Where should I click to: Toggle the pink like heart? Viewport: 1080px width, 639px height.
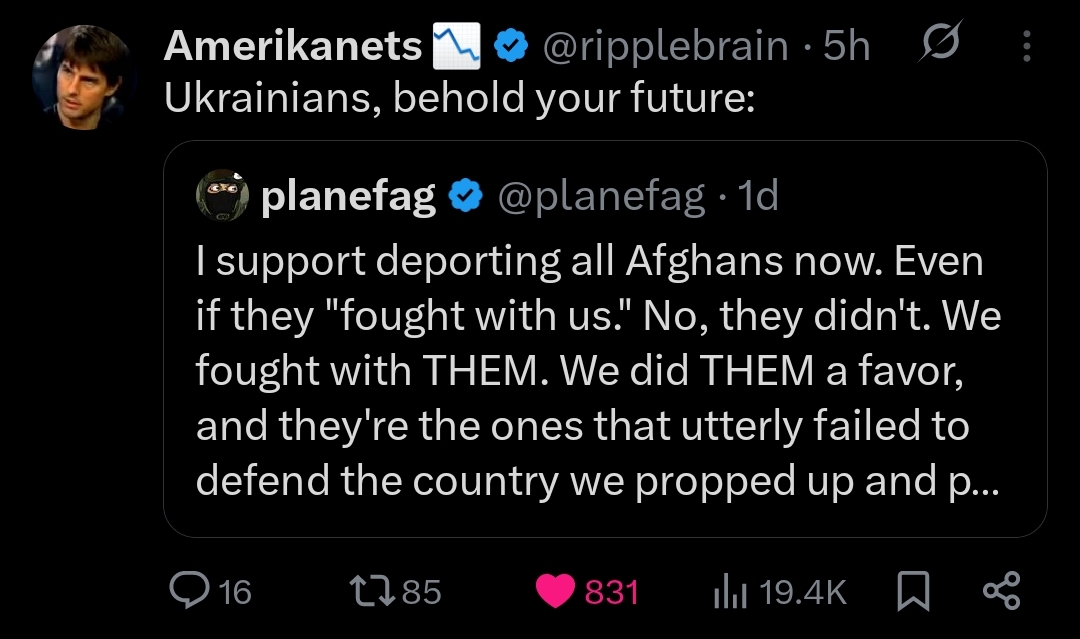point(556,591)
